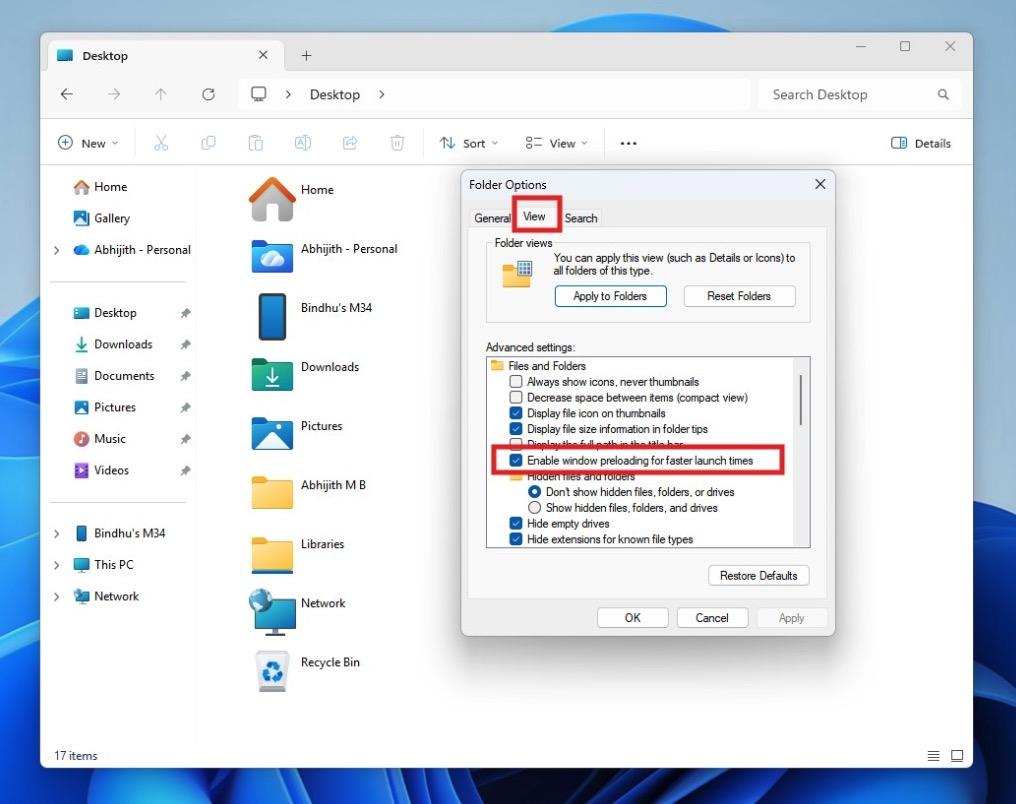
Task: Click Advanced settings scrollbar thumb
Action: [x=801, y=400]
